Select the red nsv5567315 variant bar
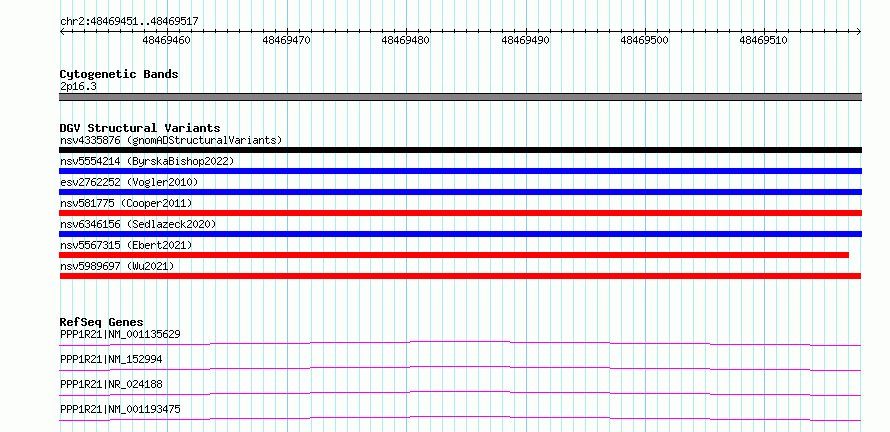The image size is (890, 432). pos(454,255)
